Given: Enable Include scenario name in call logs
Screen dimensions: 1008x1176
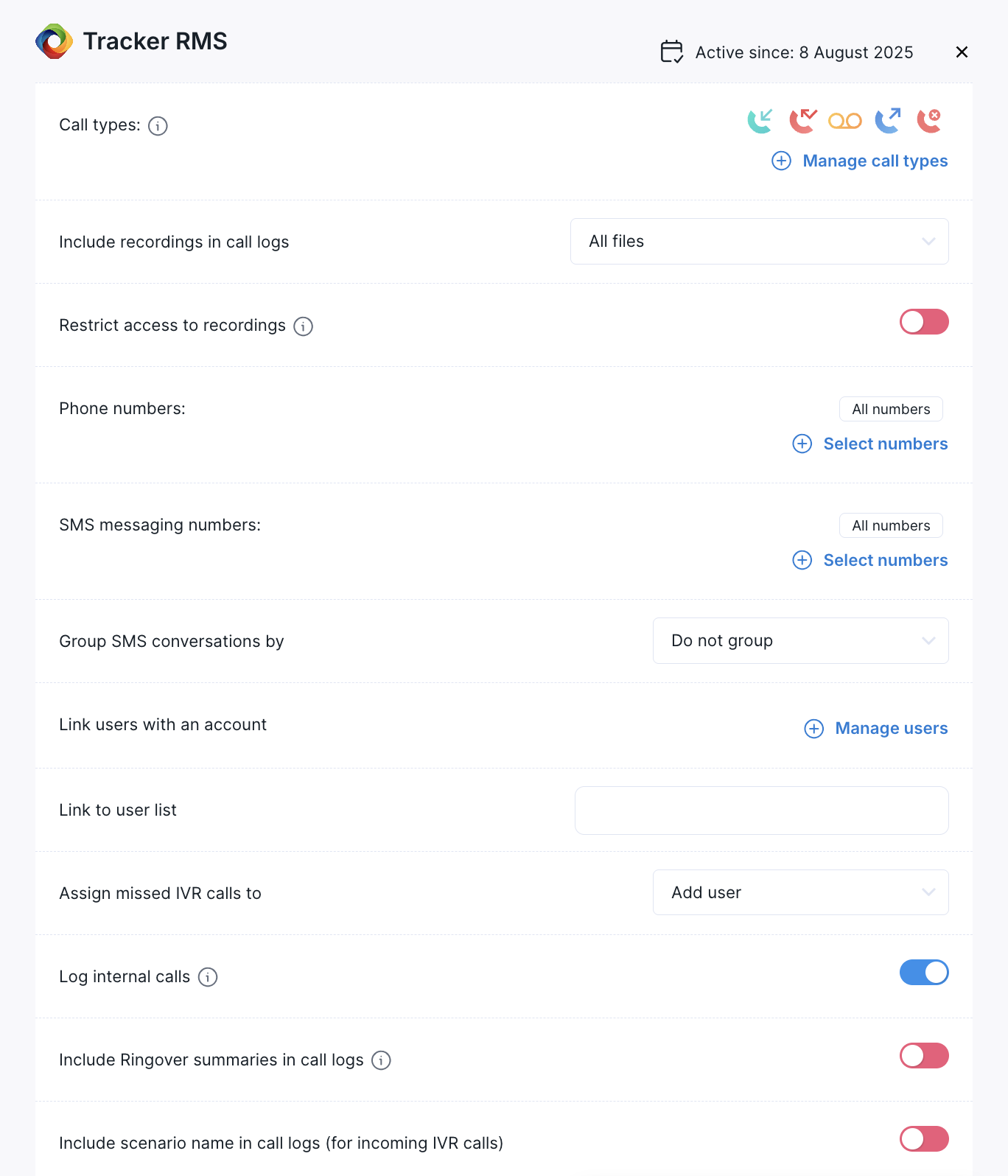Looking at the screenshot, I should (924, 1139).
